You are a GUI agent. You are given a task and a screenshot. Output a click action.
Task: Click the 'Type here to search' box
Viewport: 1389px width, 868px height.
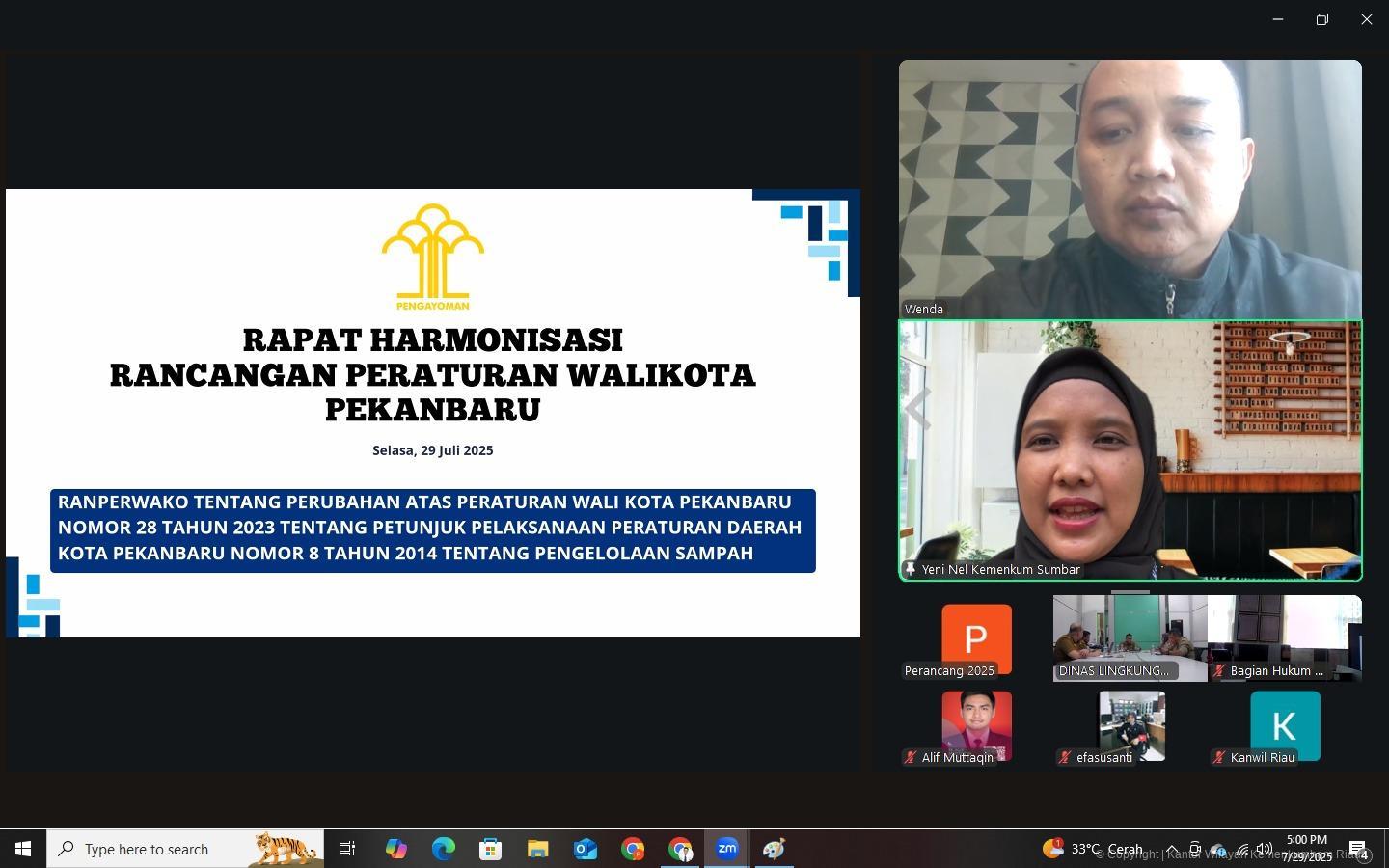tap(185, 849)
